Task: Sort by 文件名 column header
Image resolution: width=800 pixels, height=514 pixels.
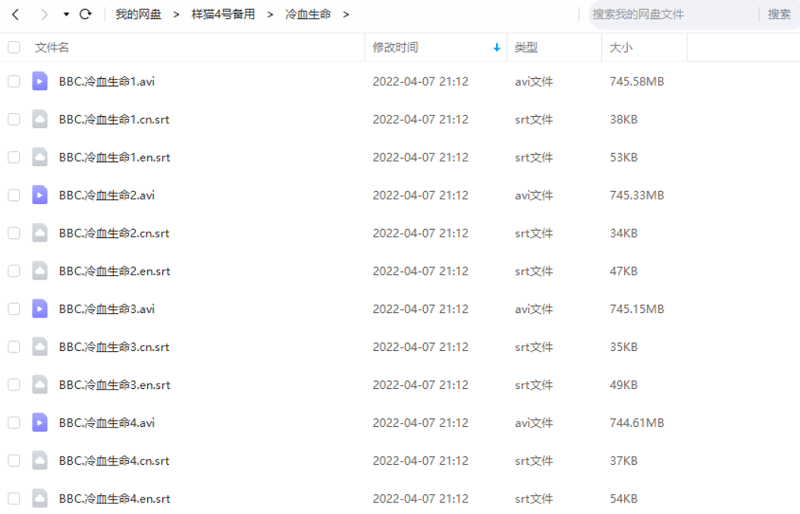Action: (x=52, y=47)
